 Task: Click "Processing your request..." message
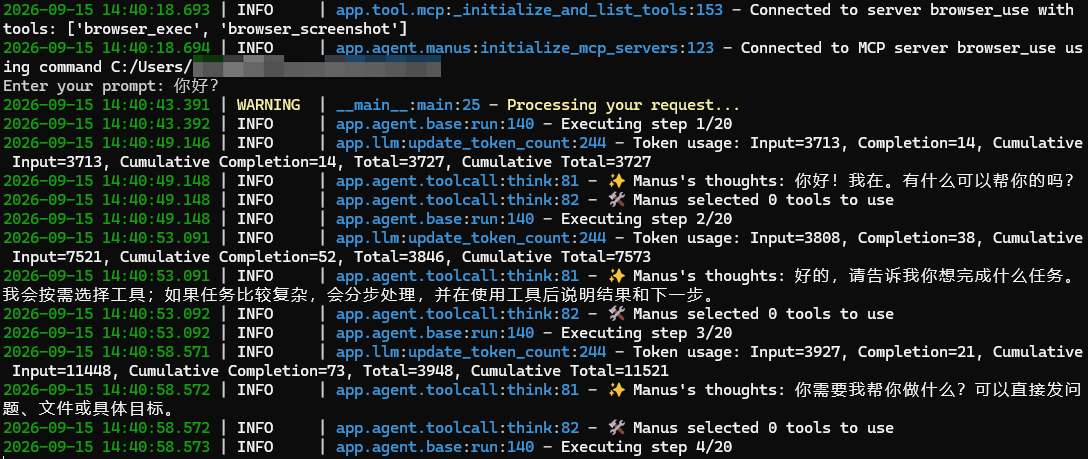[623, 105]
